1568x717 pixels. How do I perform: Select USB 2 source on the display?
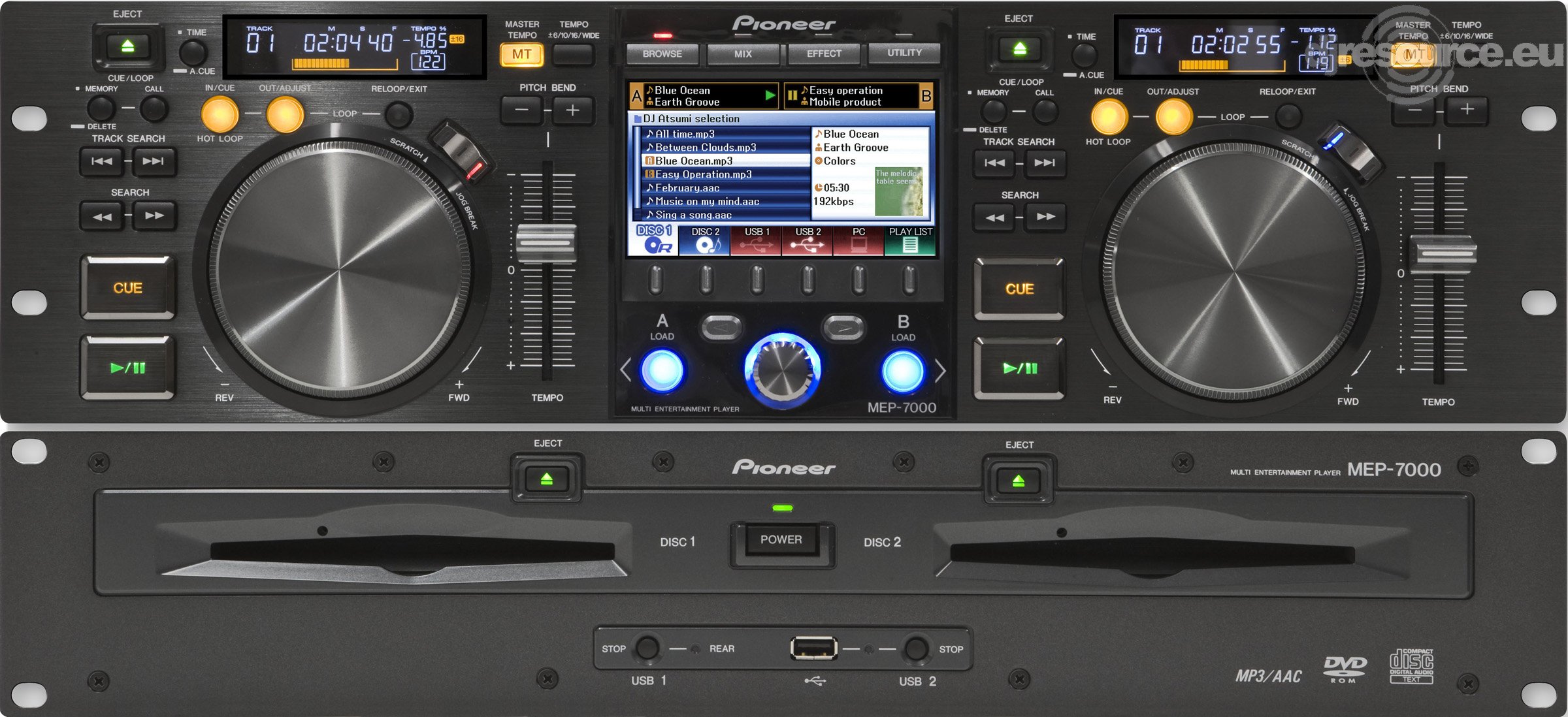click(x=808, y=240)
